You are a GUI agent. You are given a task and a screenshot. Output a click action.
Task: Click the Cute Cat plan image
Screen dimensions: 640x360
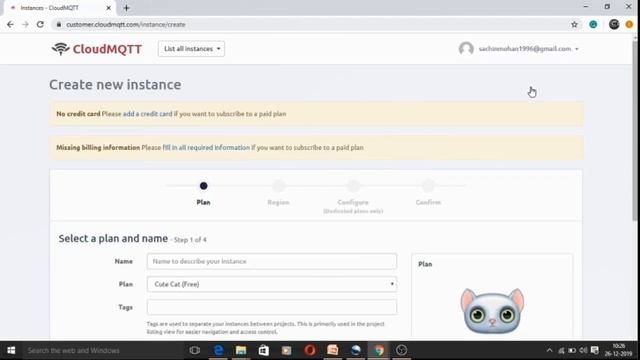click(x=492, y=311)
